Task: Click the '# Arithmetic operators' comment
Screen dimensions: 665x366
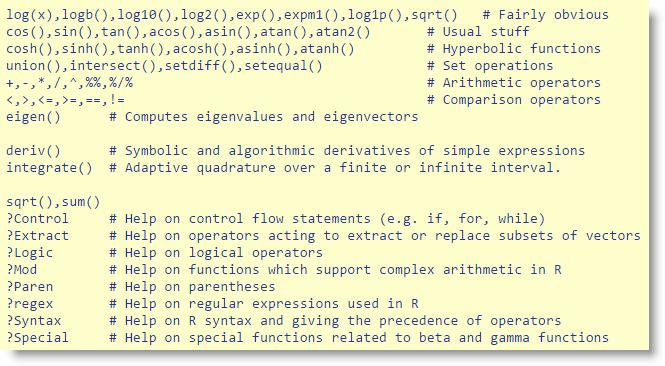Action: pyautogui.click(x=514, y=83)
